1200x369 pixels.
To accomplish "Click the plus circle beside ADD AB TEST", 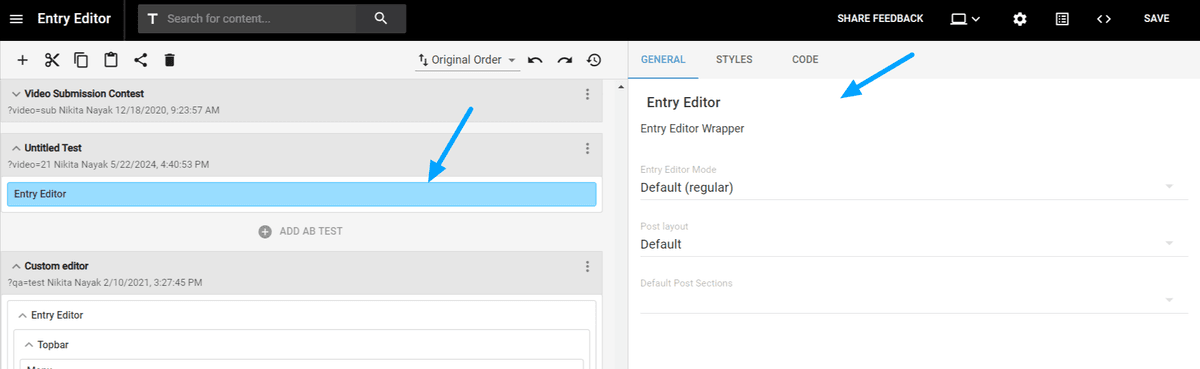I will click(265, 231).
